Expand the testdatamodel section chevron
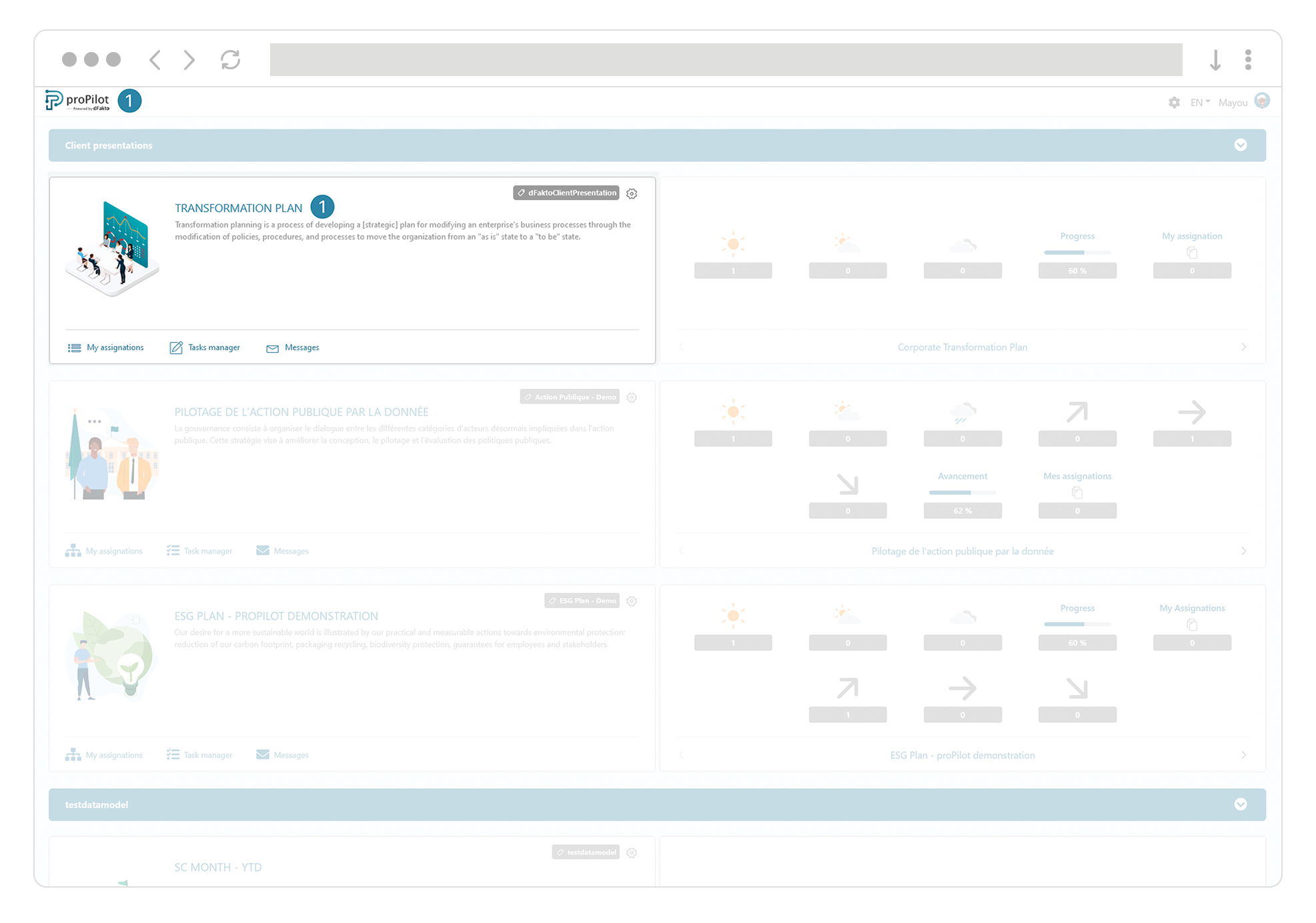Image resolution: width=1316 pixels, height=923 pixels. [1241, 804]
